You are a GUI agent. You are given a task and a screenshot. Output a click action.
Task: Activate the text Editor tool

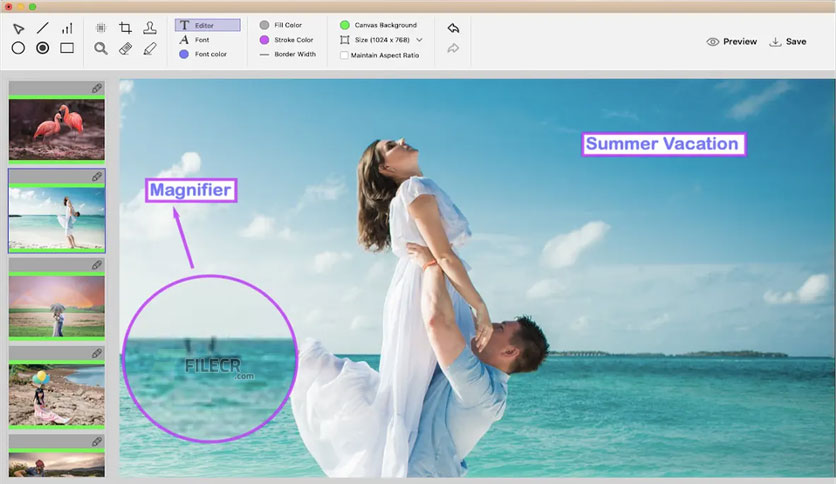[x=207, y=25]
